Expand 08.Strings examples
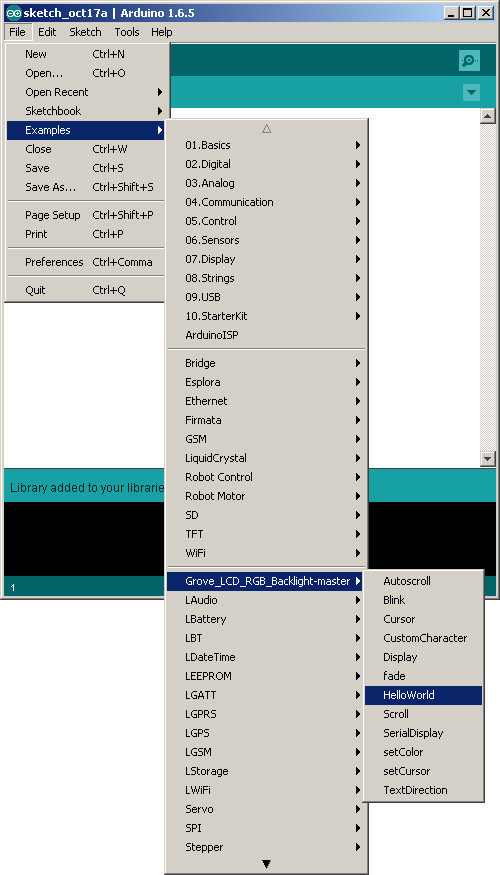 266,278
